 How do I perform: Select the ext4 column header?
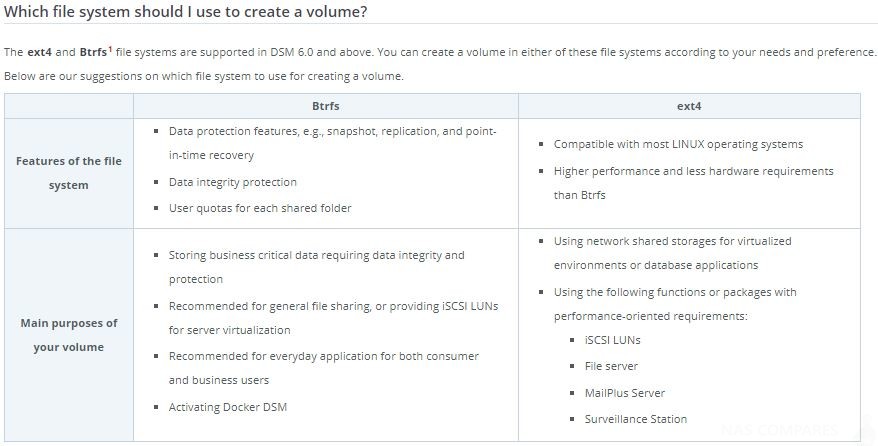pos(689,106)
